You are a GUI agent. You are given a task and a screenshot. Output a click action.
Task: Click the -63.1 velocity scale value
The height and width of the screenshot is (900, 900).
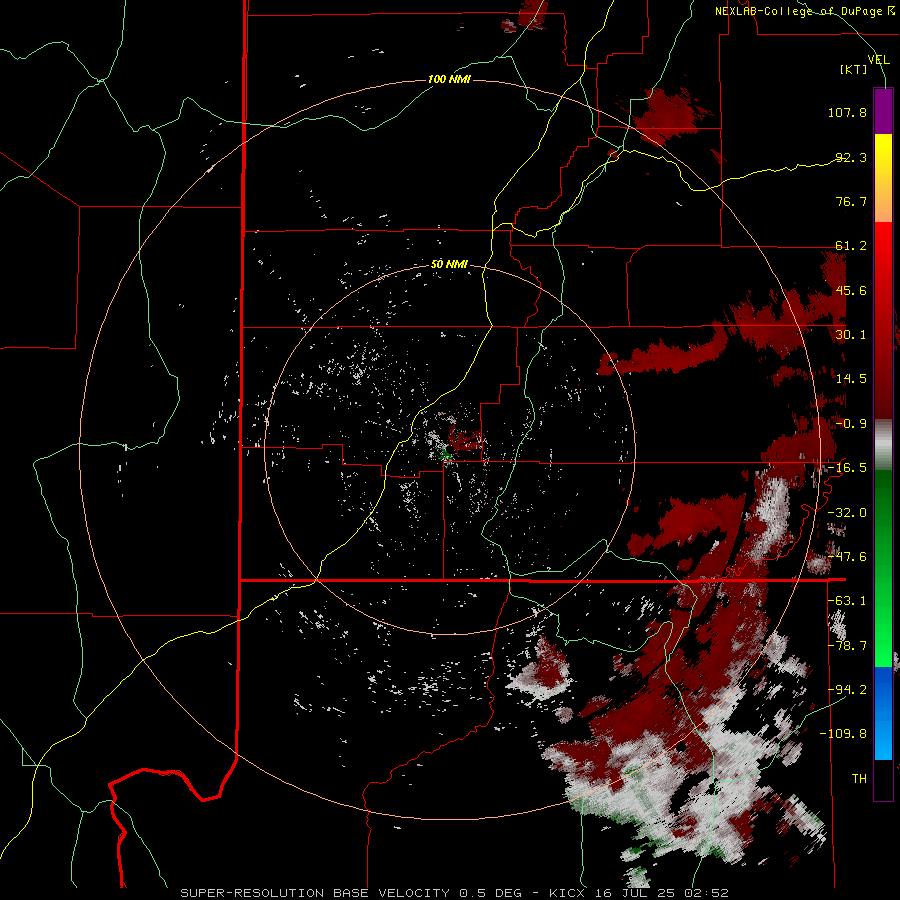847,601
